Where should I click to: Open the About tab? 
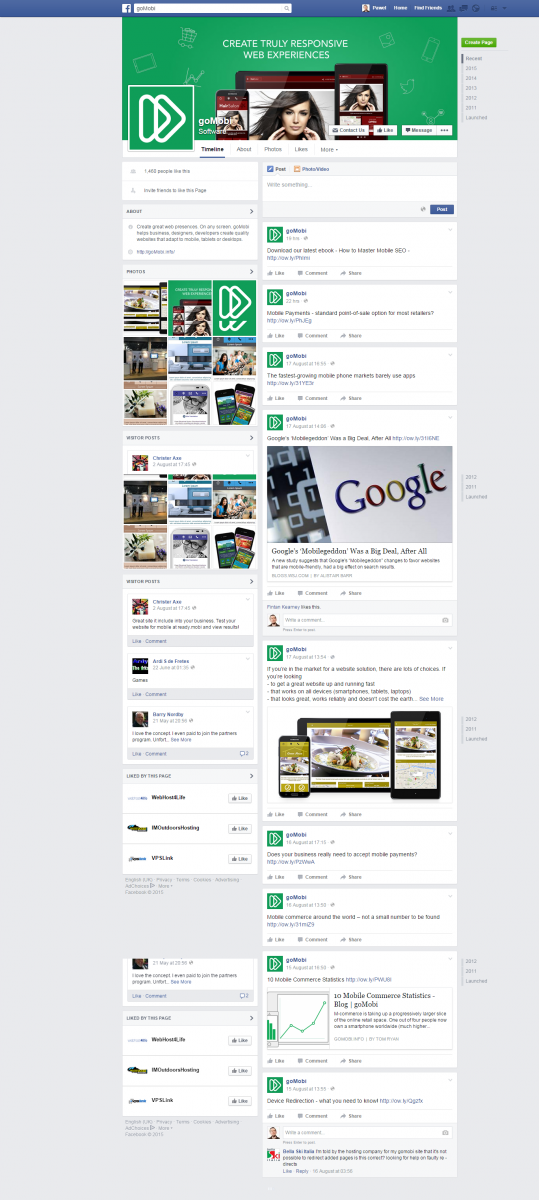244,149
